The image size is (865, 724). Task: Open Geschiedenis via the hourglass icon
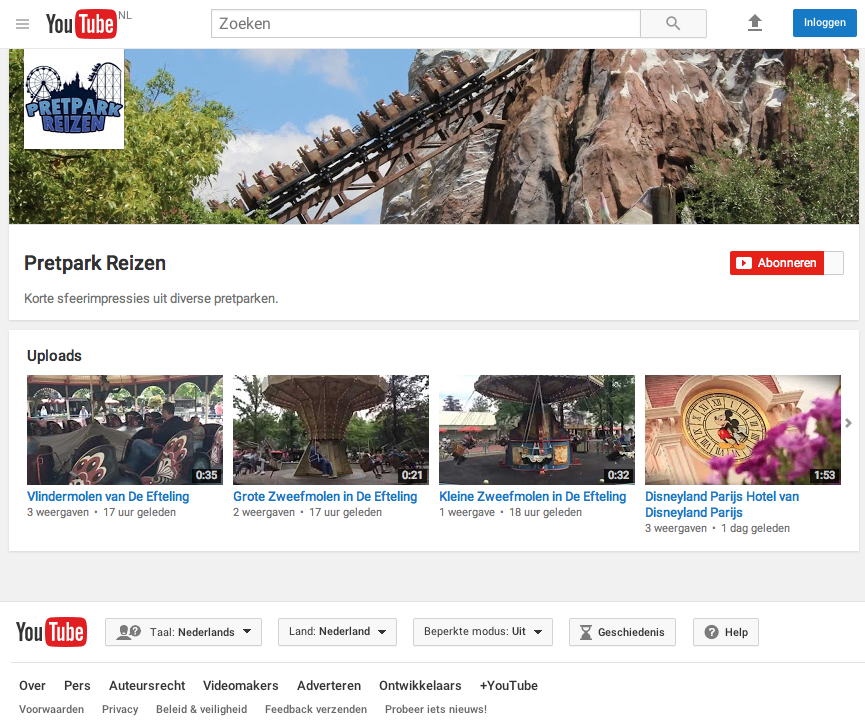(622, 632)
